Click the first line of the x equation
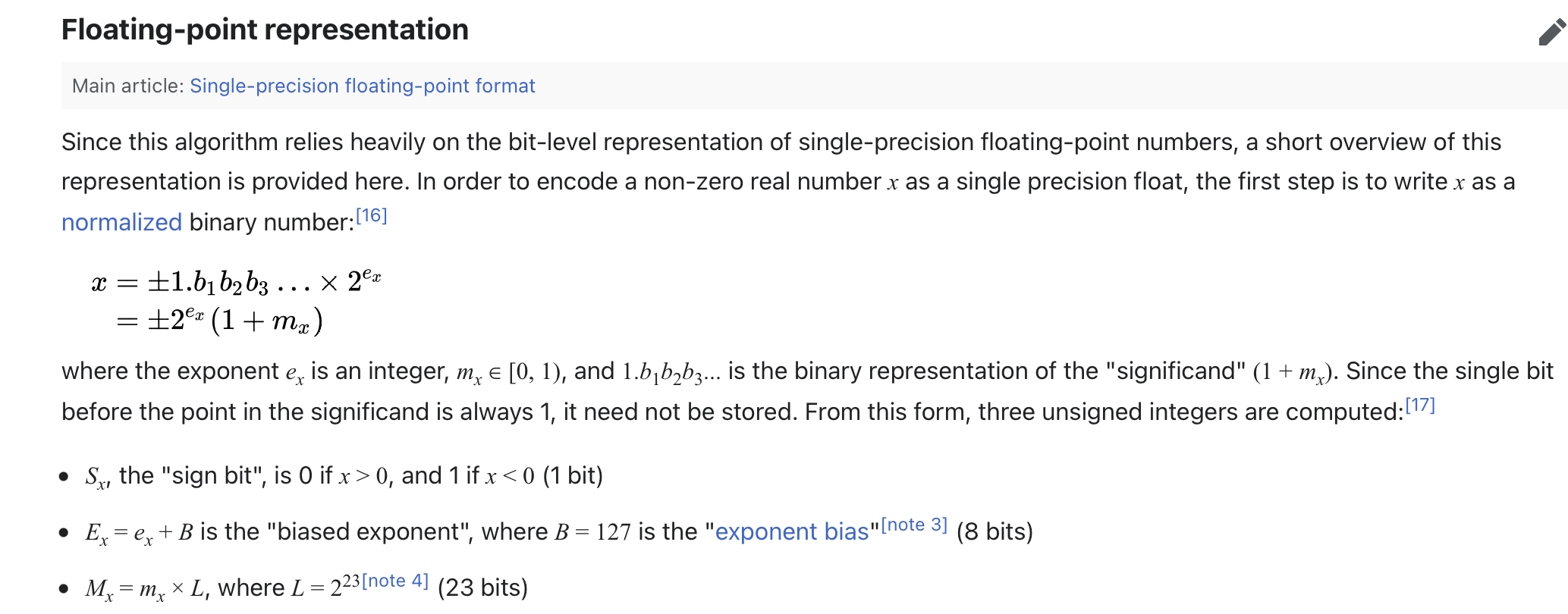This screenshot has height=614, width=1568. pyautogui.click(x=236, y=281)
